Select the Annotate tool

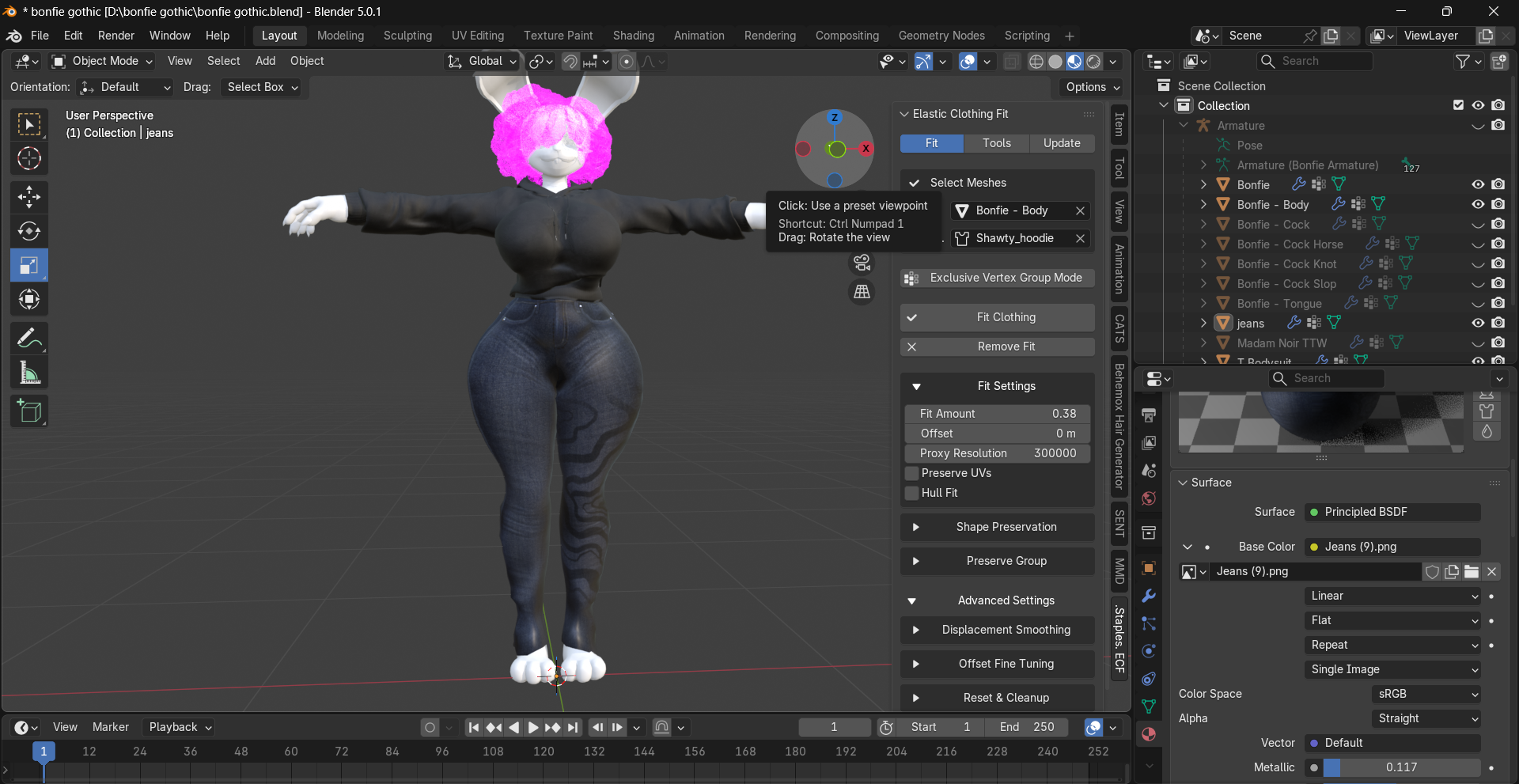click(x=29, y=339)
